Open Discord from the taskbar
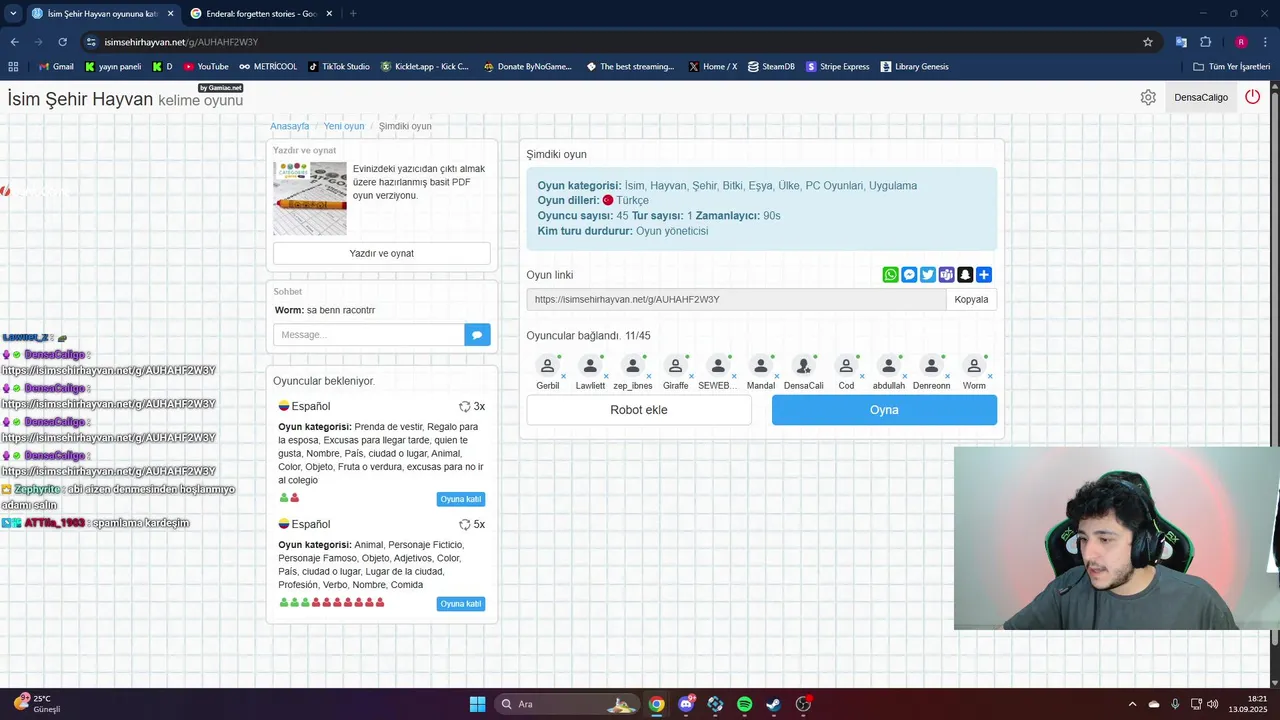The width and height of the screenshot is (1280, 720). point(686,704)
